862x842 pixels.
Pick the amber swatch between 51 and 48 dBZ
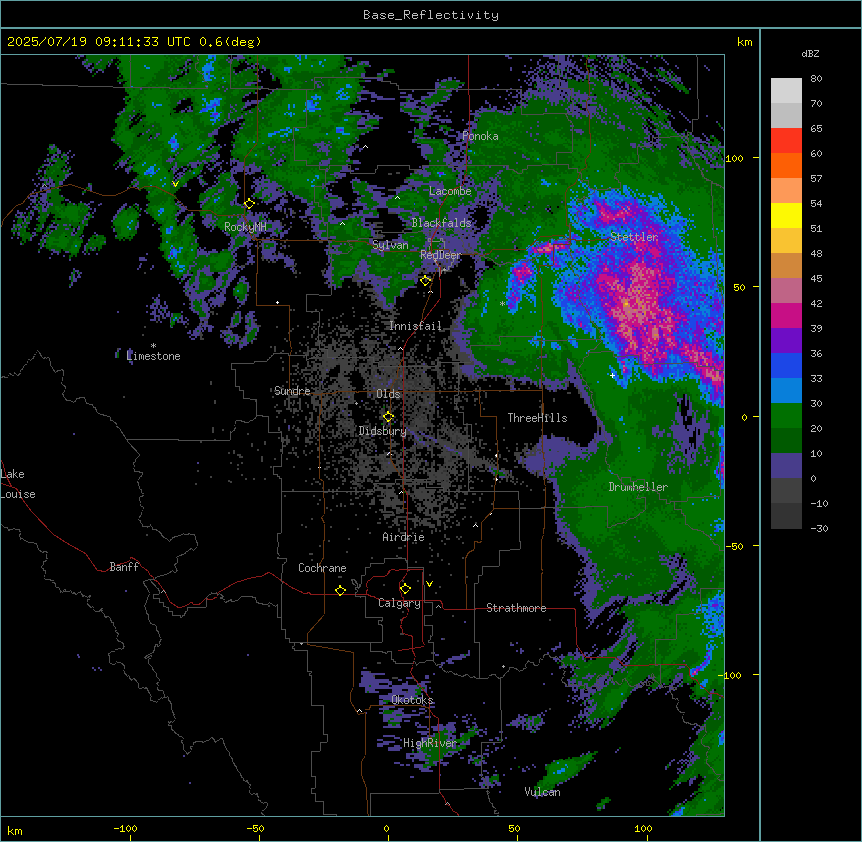tap(786, 241)
